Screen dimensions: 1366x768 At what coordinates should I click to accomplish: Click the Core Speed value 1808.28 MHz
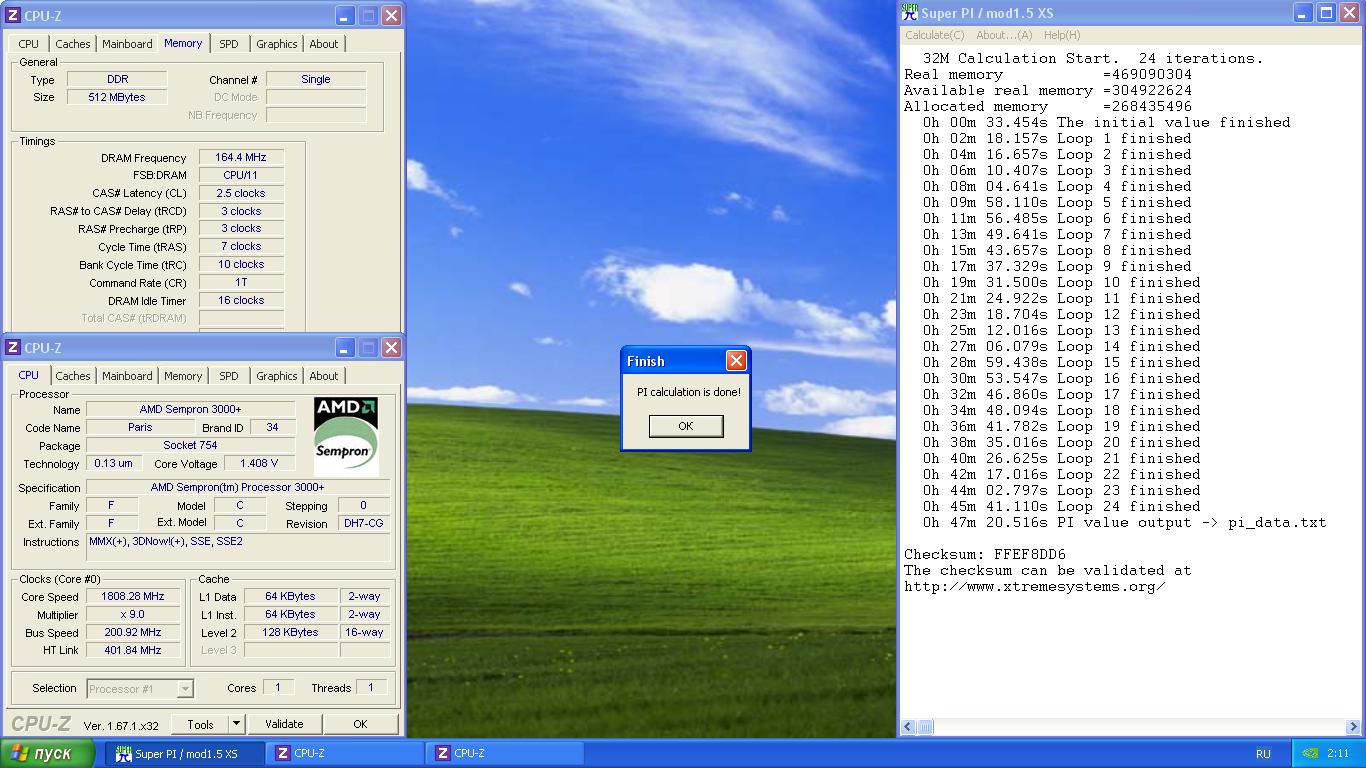(132, 597)
